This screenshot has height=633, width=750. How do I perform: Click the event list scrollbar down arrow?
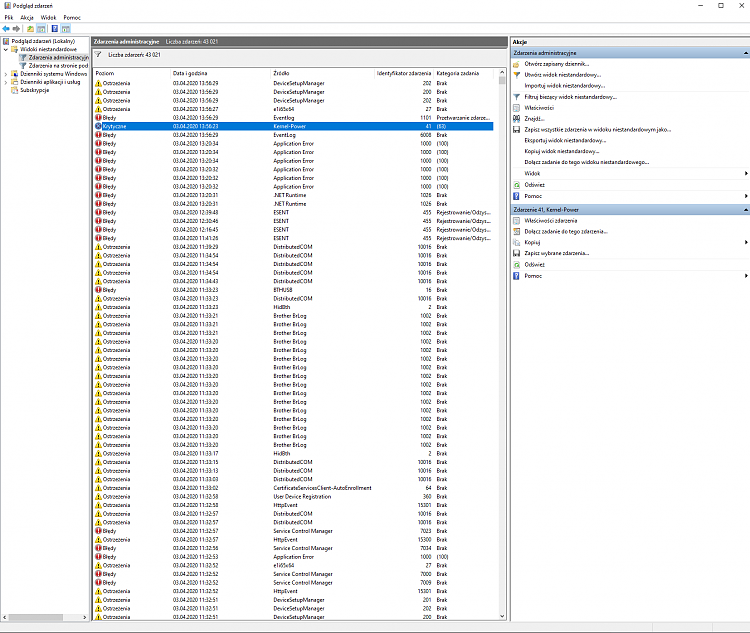(x=502, y=616)
